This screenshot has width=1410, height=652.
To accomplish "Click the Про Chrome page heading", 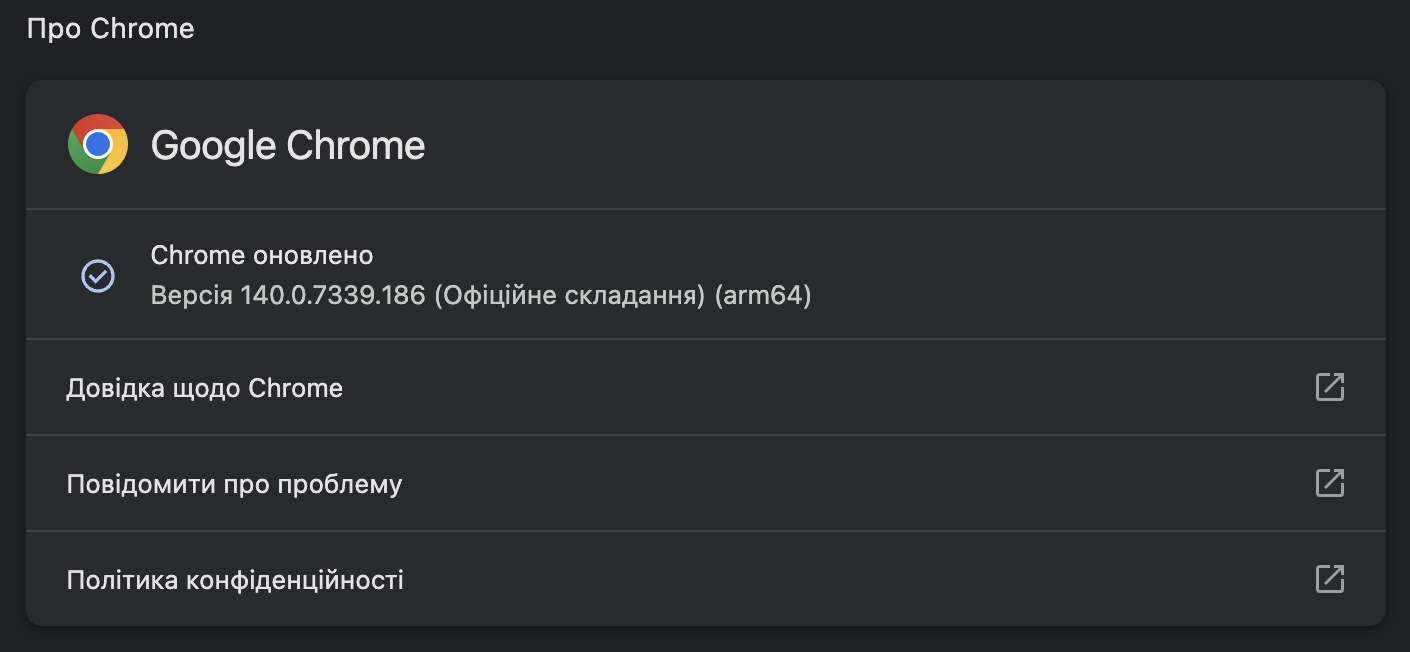I will pos(111,29).
